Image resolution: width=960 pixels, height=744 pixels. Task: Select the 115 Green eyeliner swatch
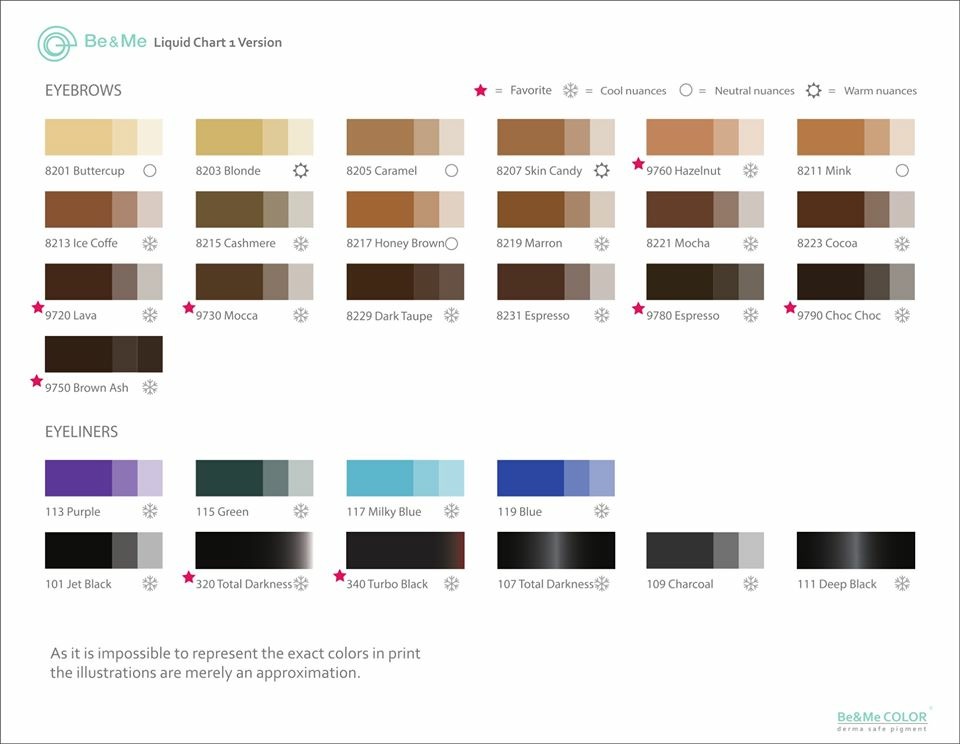(x=254, y=478)
